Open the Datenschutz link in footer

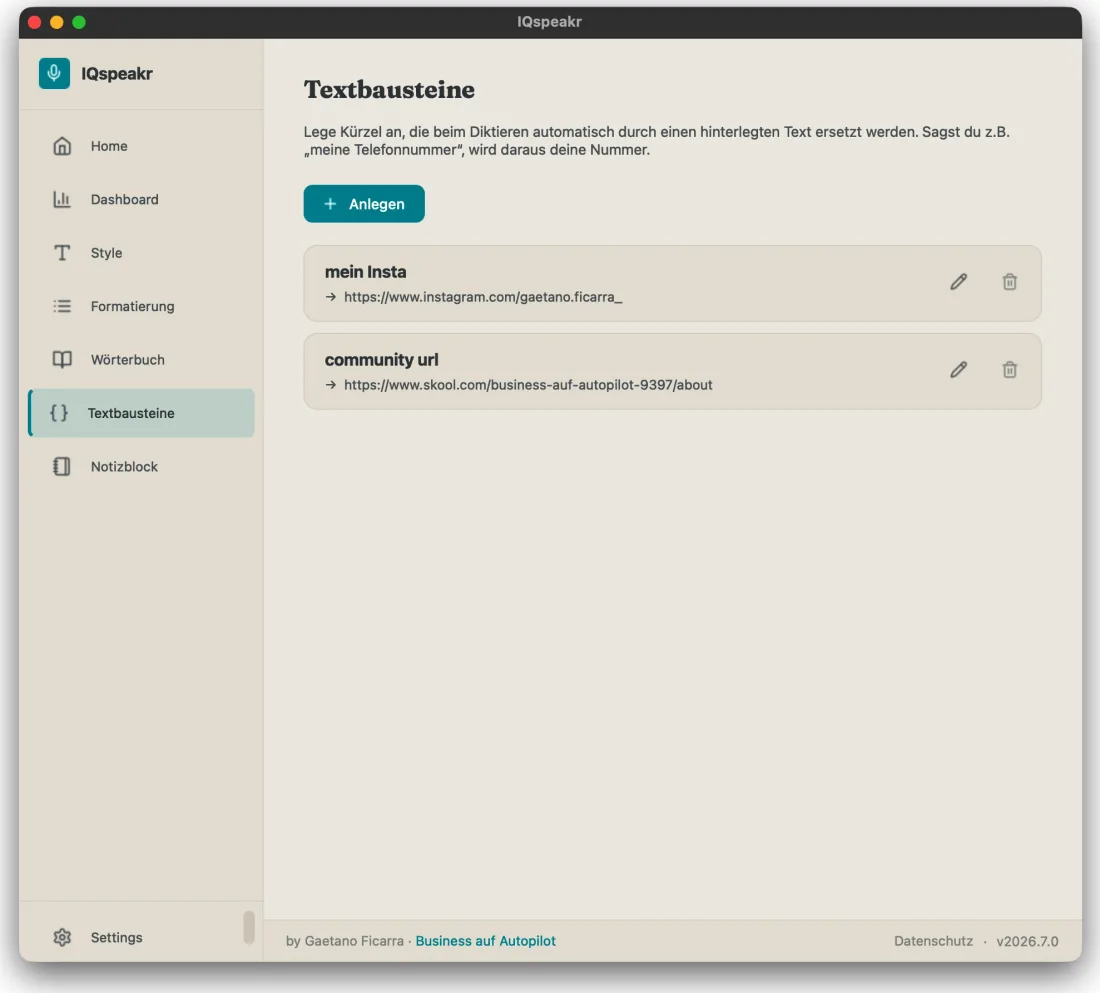(932, 940)
